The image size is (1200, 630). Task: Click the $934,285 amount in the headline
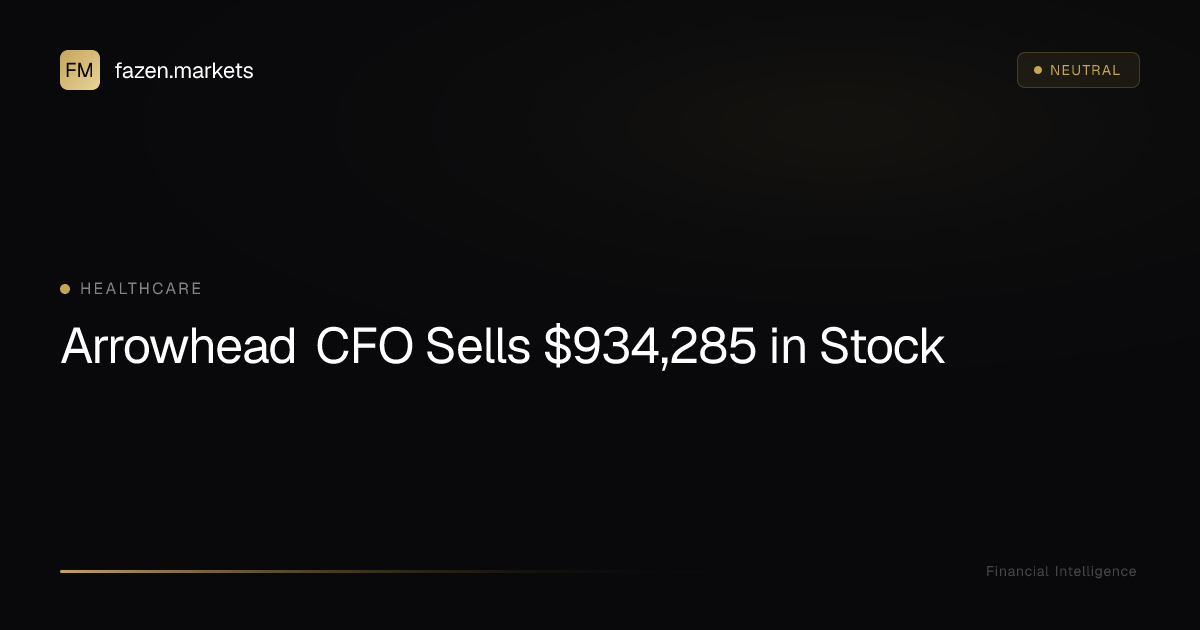[x=649, y=347]
